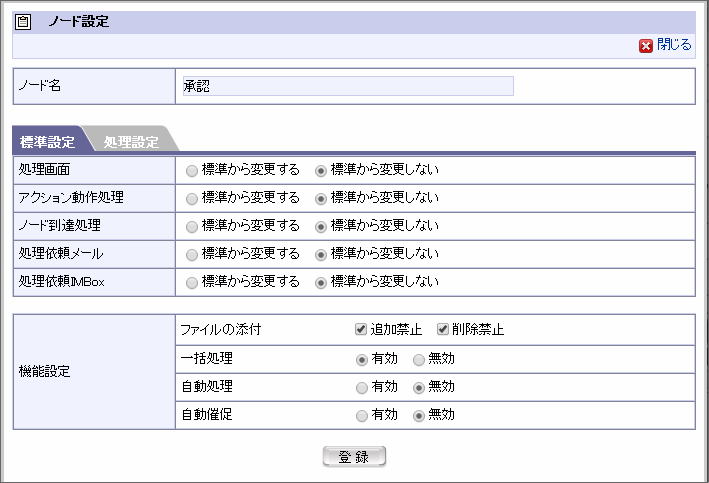Select 有効 for 一括処理
Viewport: 709px width, 483px height.
point(362,360)
